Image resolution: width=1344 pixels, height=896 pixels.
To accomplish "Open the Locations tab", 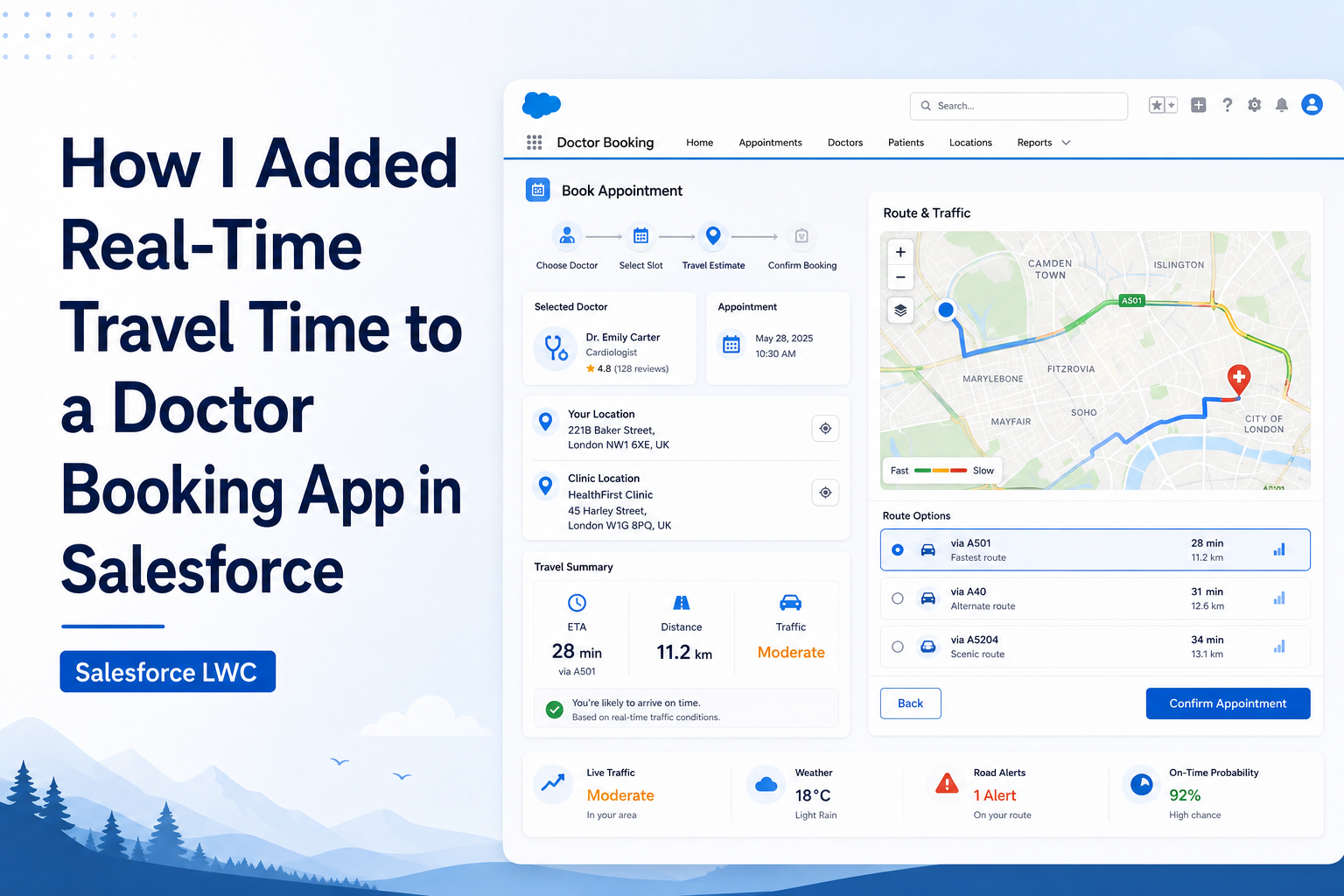I will coord(970,143).
